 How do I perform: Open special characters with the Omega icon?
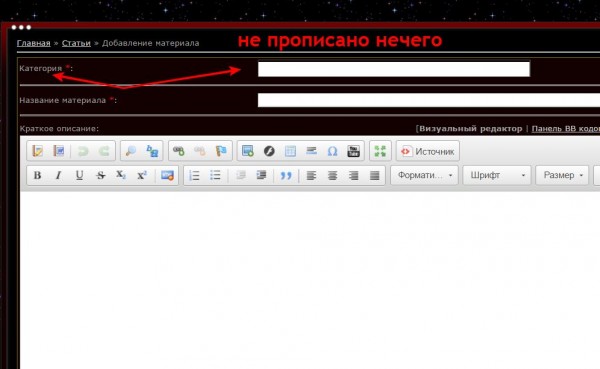click(x=332, y=151)
